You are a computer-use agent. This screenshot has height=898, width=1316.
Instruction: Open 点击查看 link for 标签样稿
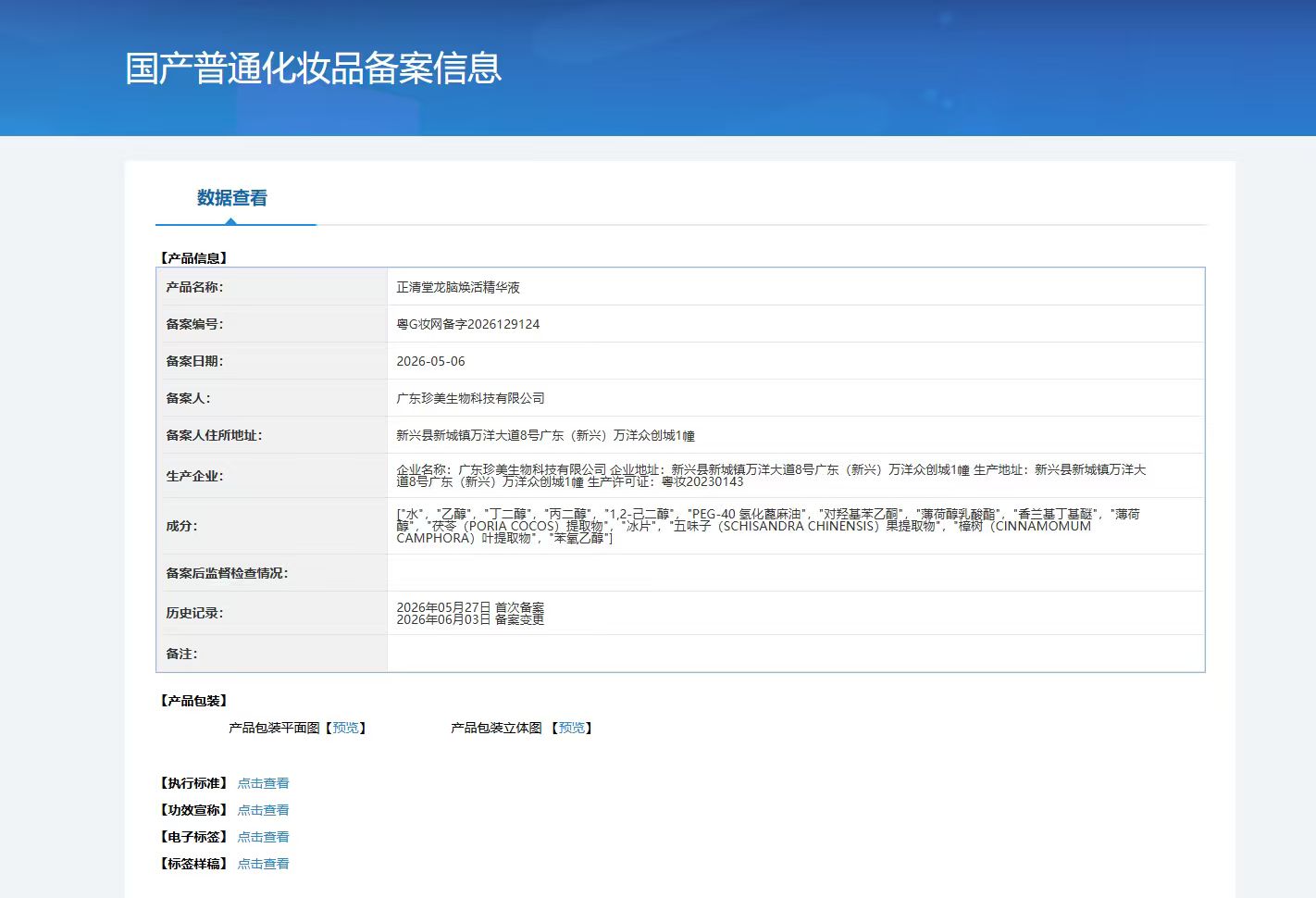[263, 864]
